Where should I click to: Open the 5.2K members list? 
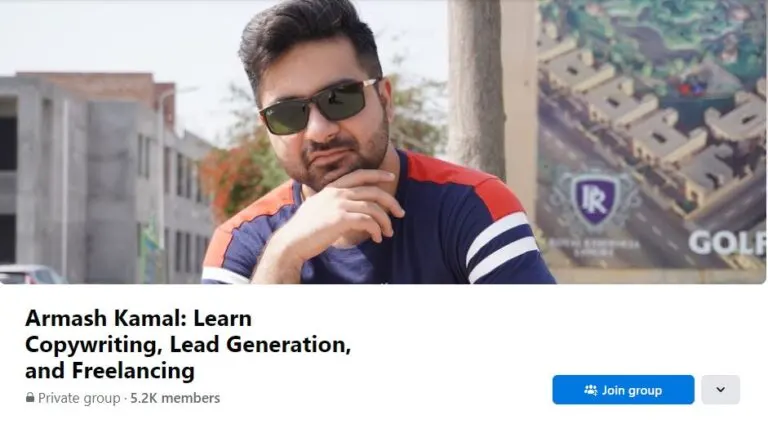point(175,398)
